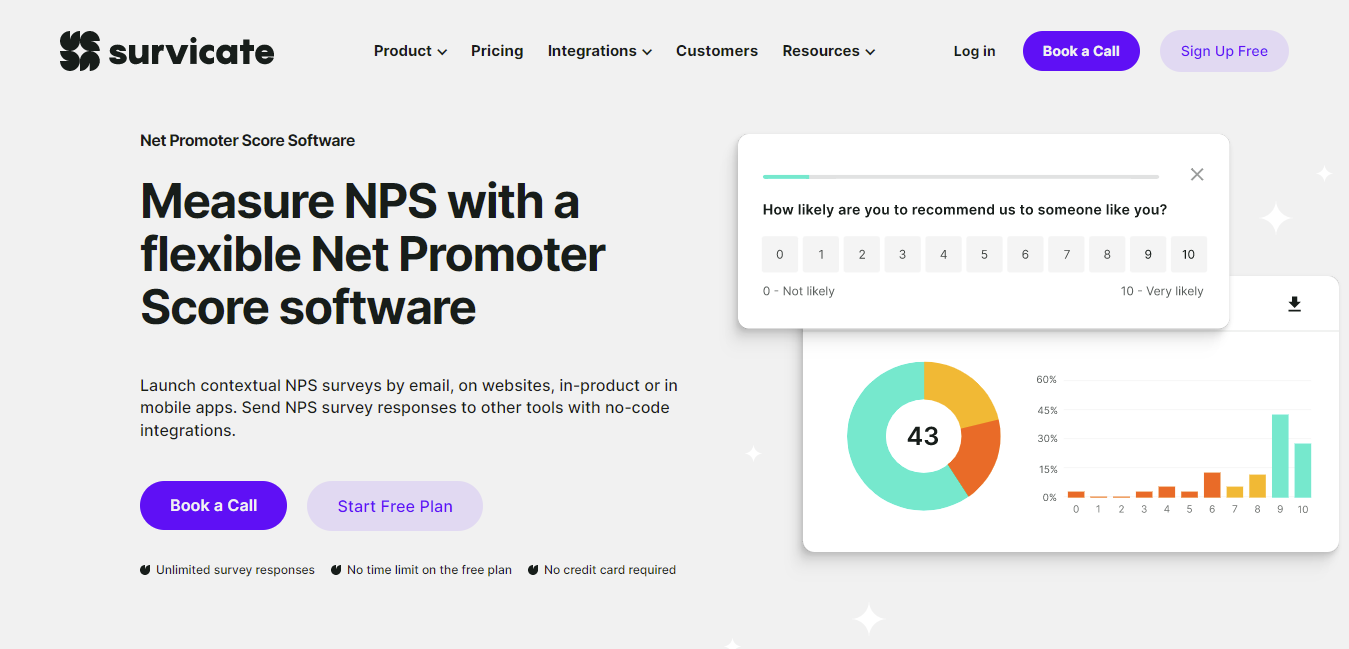
Task: Click the Log in link
Action: [x=973, y=50]
